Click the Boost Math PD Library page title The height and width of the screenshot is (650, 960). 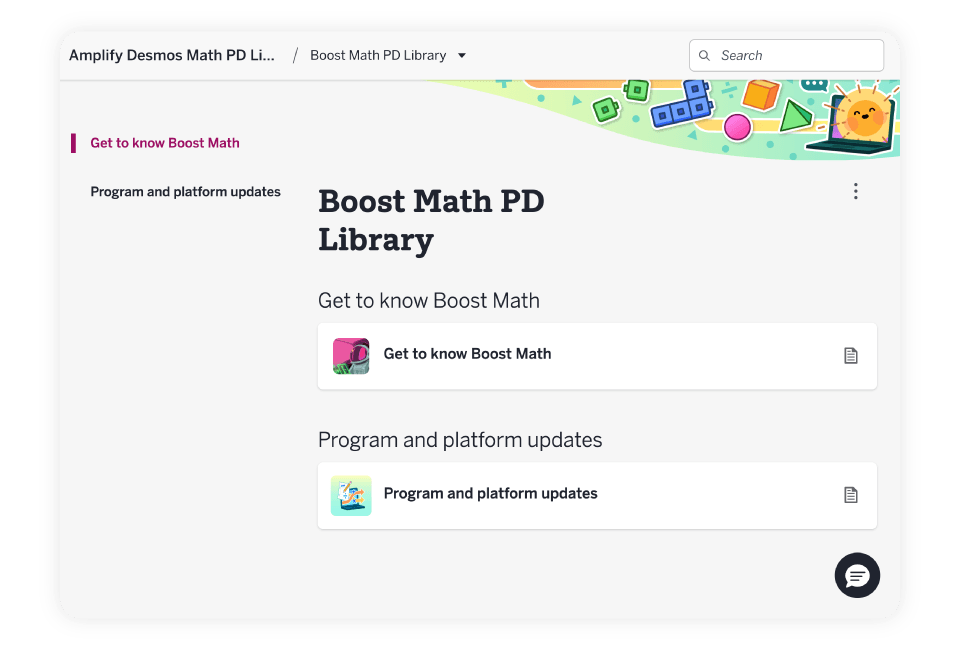pyautogui.click(x=431, y=220)
